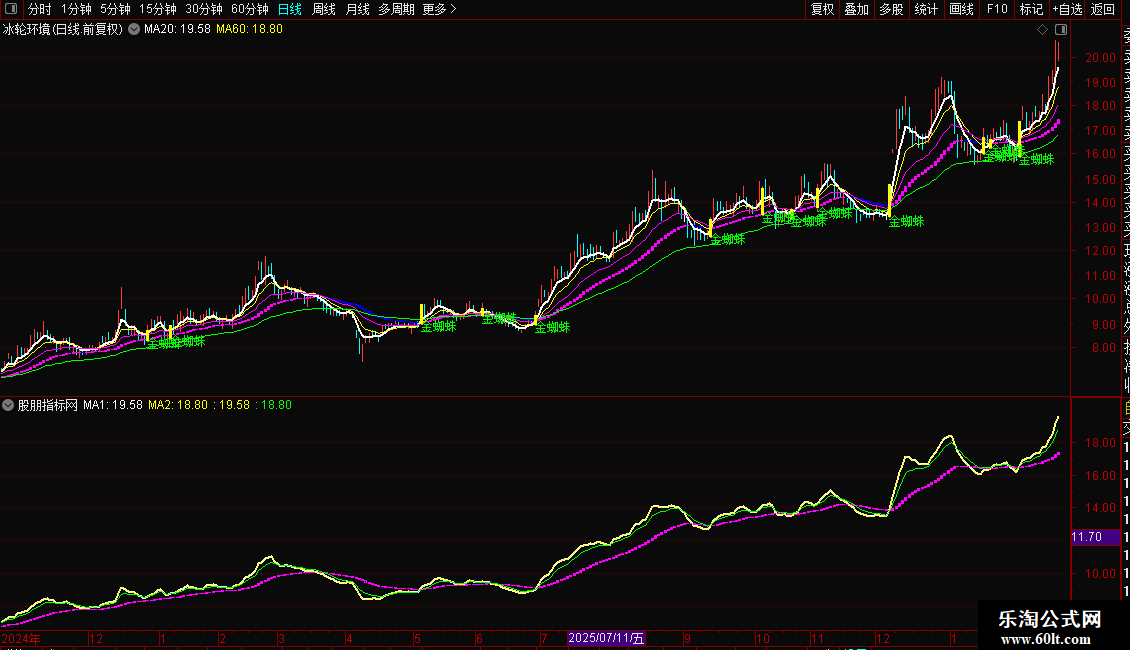This screenshot has width=1130, height=650.
Task: Open the F10 company info
Action: click(x=997, y=9)
